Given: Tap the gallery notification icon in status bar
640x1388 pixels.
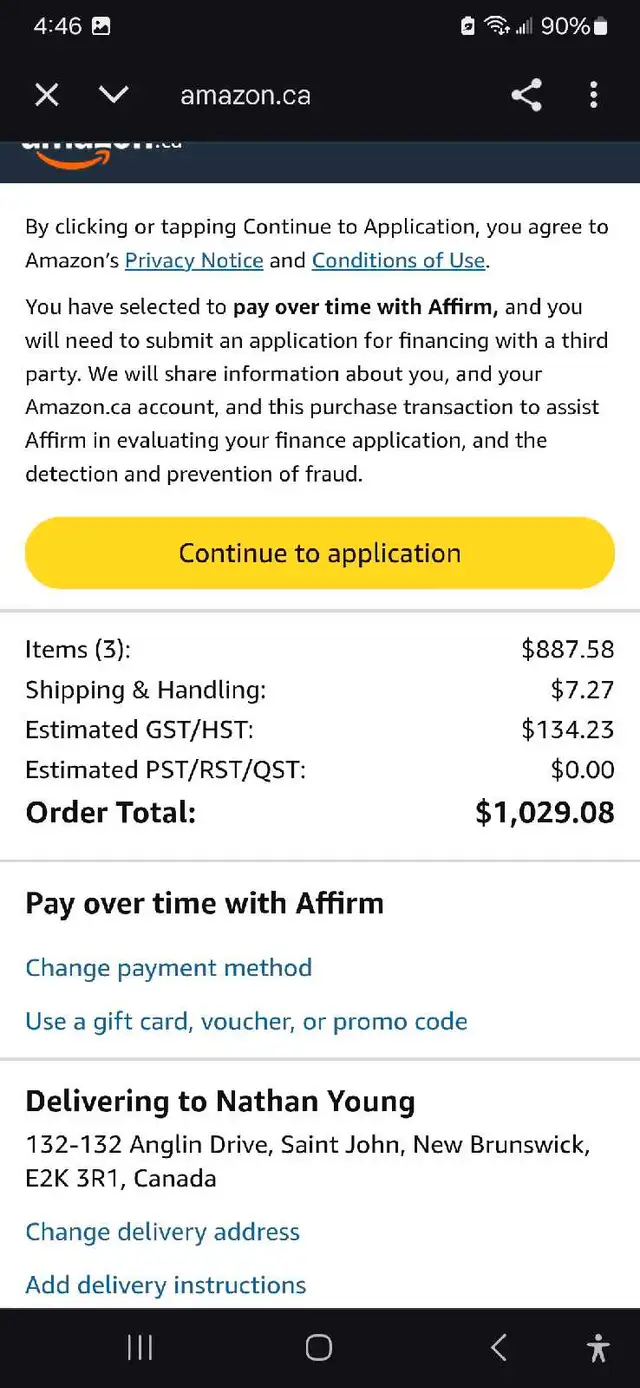Looking at the screenshot, I should tap(101, 27).
